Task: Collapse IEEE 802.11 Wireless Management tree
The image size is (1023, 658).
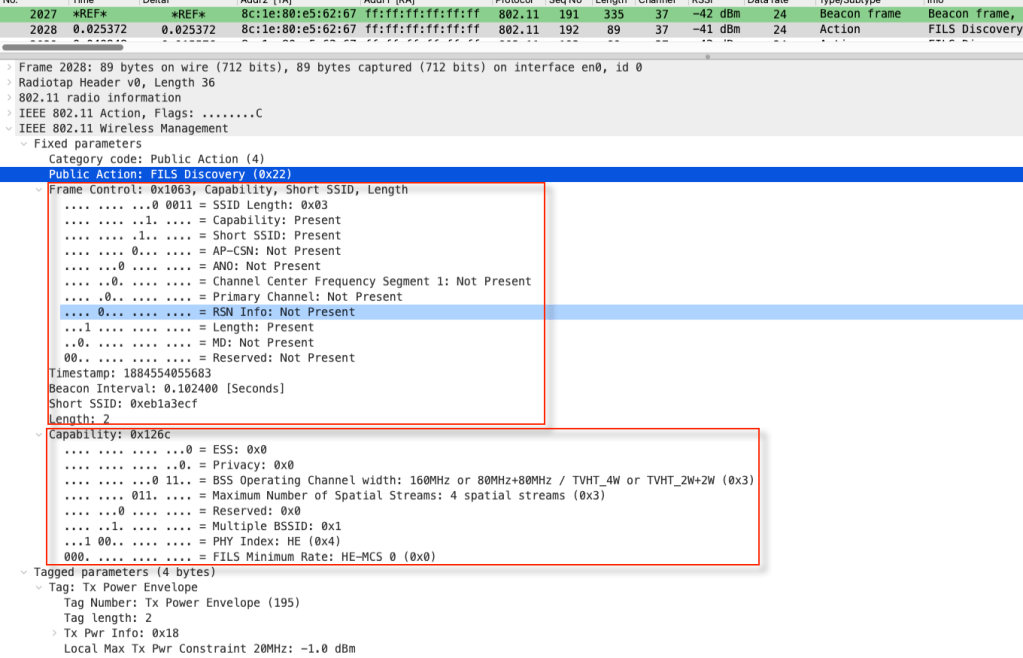Action: point(9,128)
